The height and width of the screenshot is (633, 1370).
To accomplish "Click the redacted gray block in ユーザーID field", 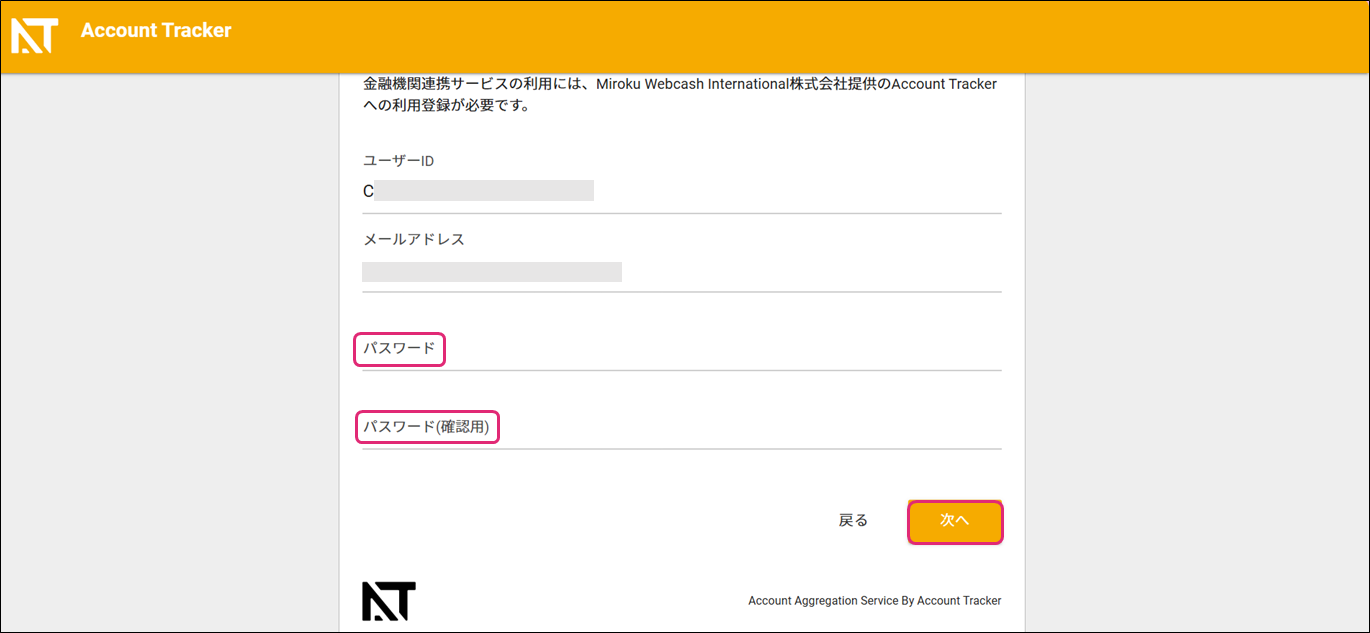I will pyautogui.click(x=484, y=191).
